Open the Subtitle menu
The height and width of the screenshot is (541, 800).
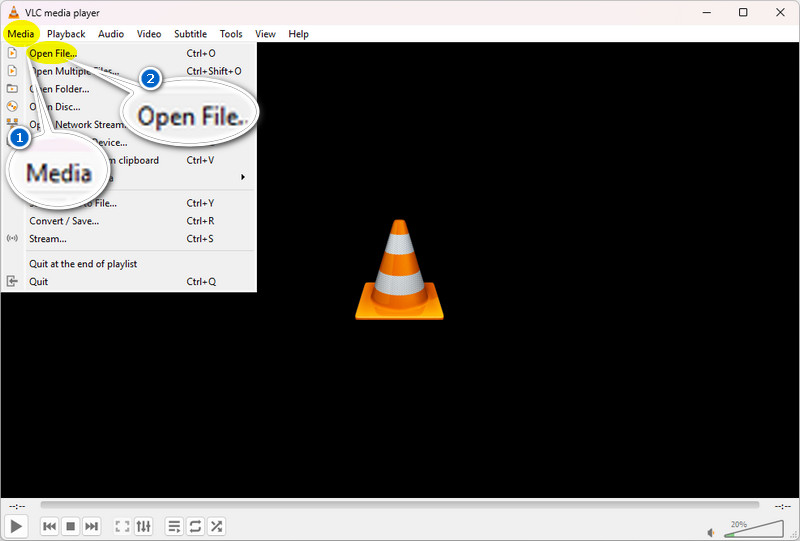click(190, 34)
